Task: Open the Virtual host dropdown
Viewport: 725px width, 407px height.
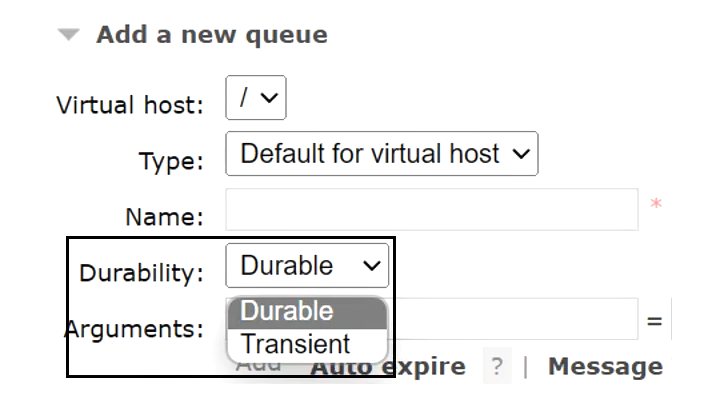Action: [256, 99]
